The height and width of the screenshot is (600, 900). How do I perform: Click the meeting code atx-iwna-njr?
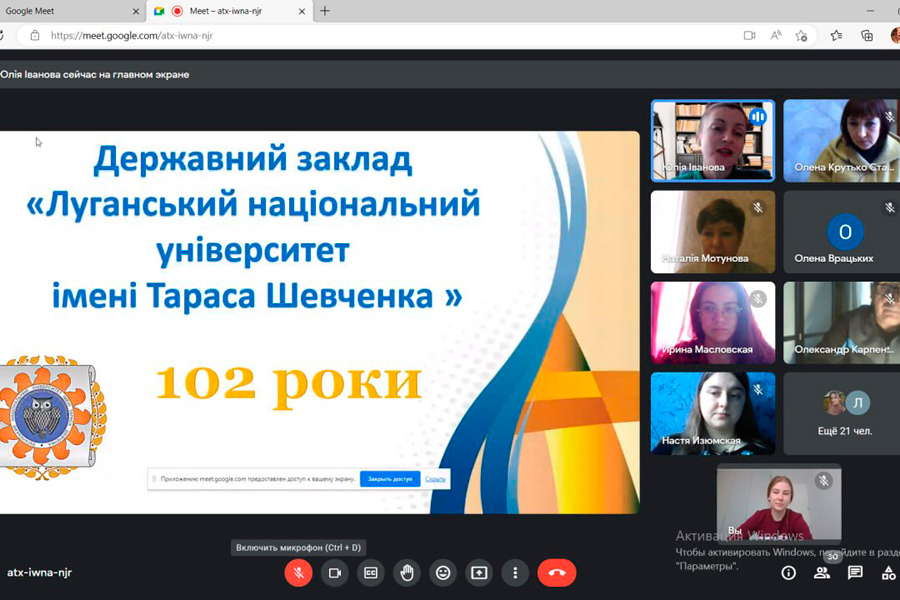pyautogui.click(x=39, y=572)
